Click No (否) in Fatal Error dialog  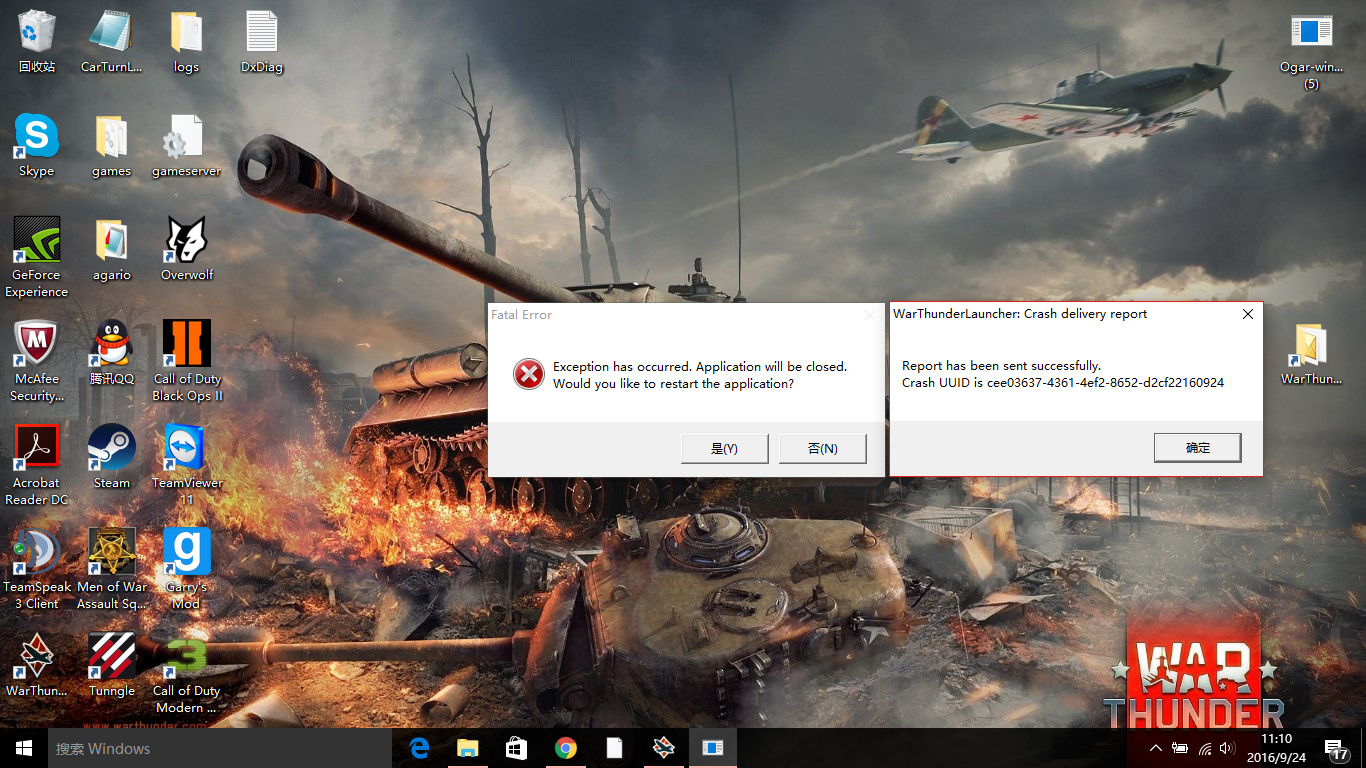(822, 449)
